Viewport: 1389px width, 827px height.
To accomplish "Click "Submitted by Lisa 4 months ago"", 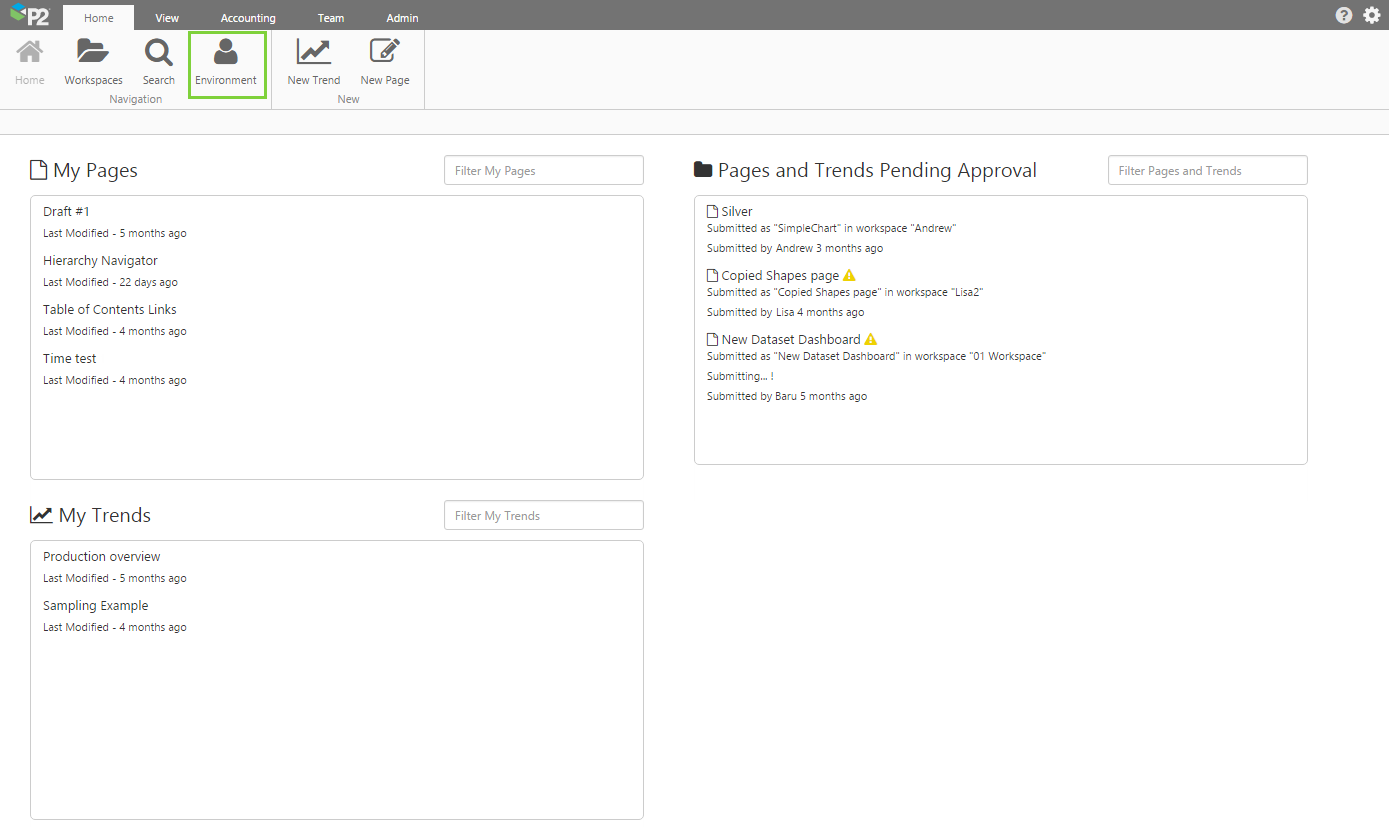I will (x=786, y=313).
